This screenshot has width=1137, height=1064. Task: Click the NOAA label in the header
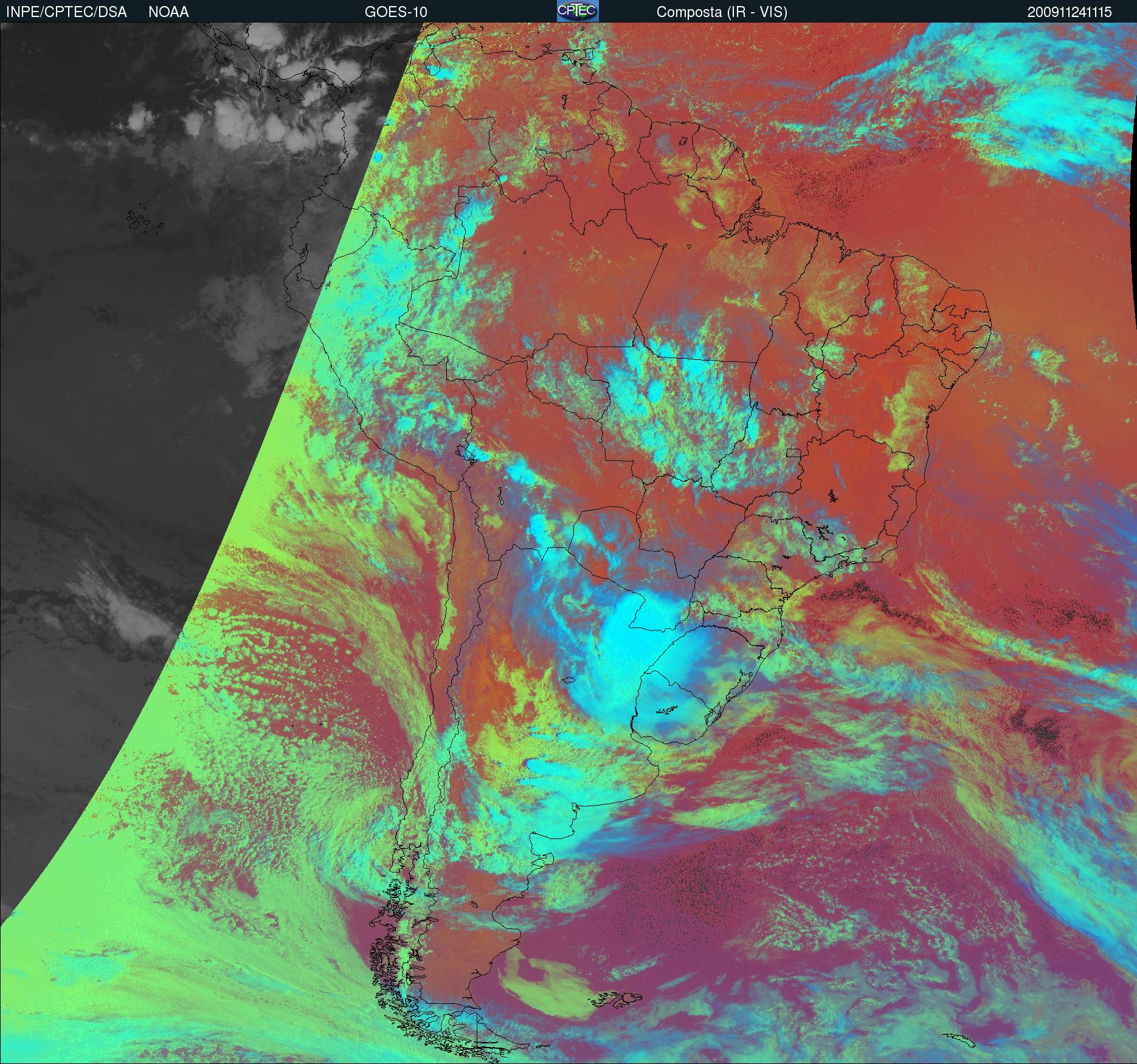[168, 12]
